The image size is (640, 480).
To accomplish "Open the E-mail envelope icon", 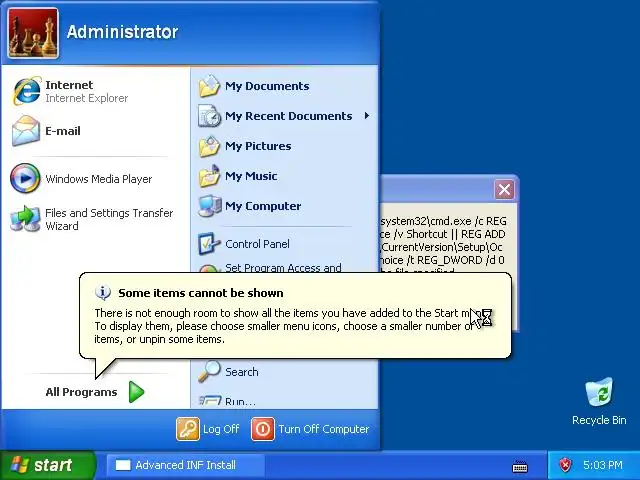I will click(26, 131).
